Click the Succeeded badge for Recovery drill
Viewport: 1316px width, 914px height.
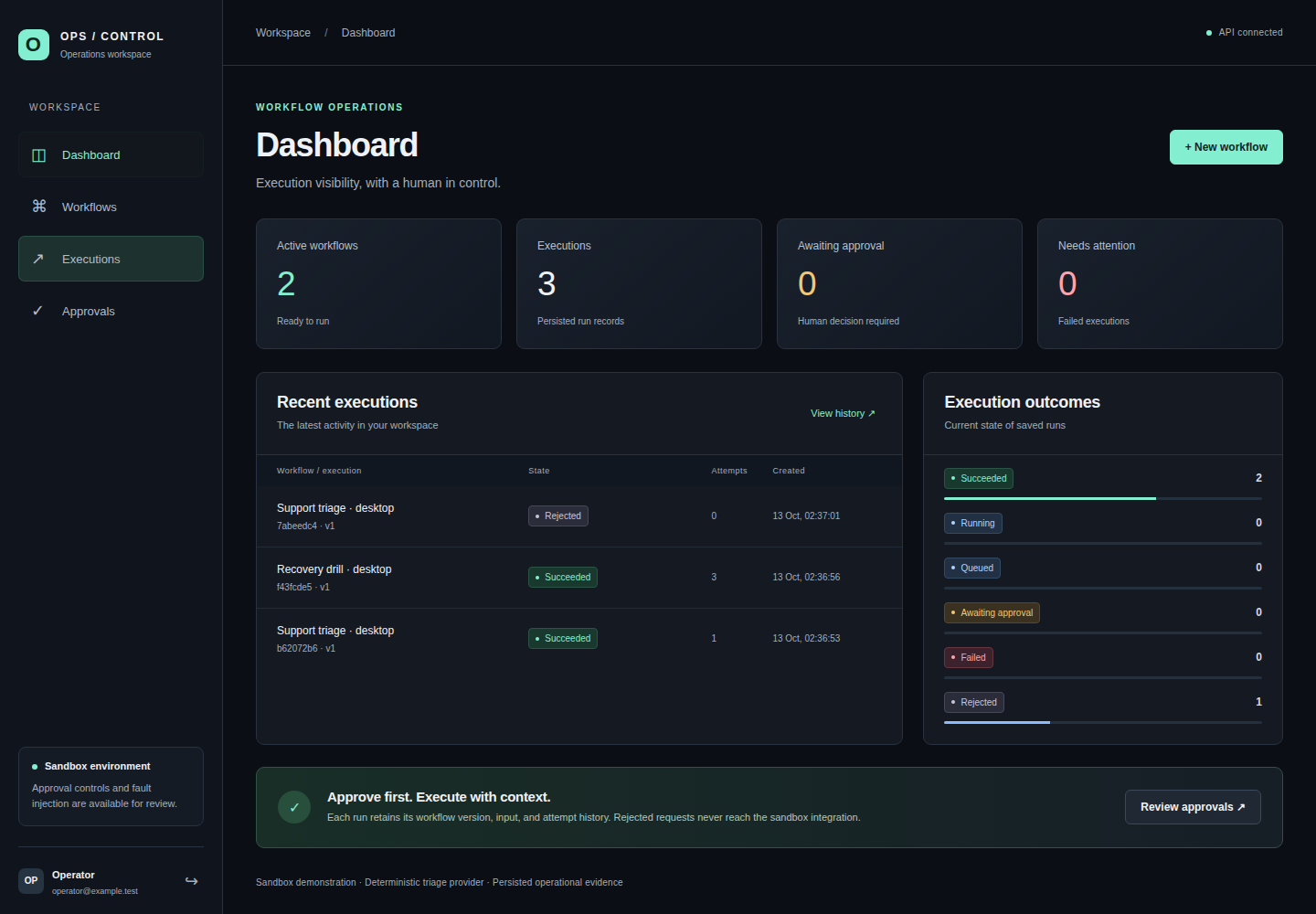pyautogui.click(x=563, y=578)
